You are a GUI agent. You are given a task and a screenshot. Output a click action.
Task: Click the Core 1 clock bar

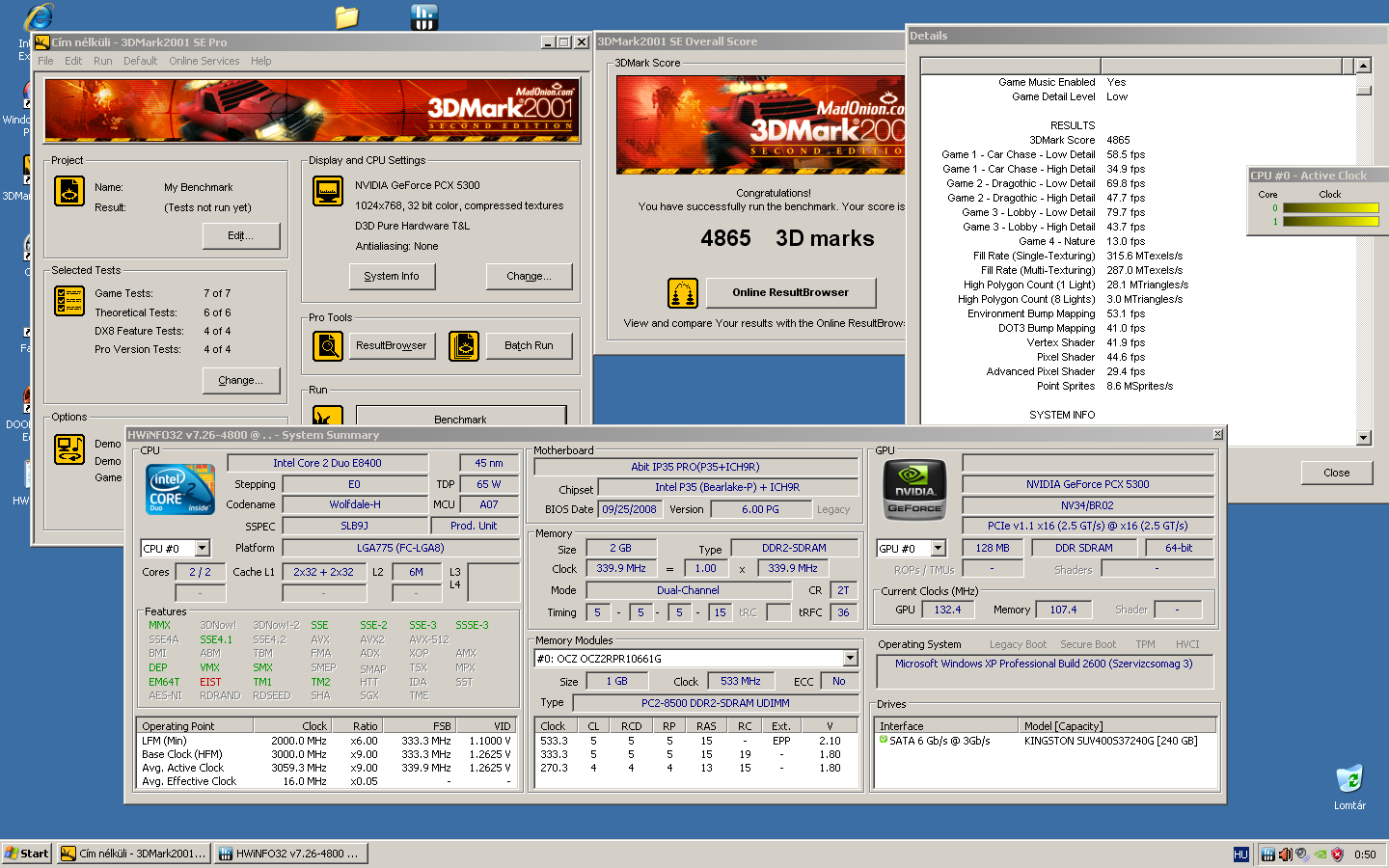tap(1330, 222)
